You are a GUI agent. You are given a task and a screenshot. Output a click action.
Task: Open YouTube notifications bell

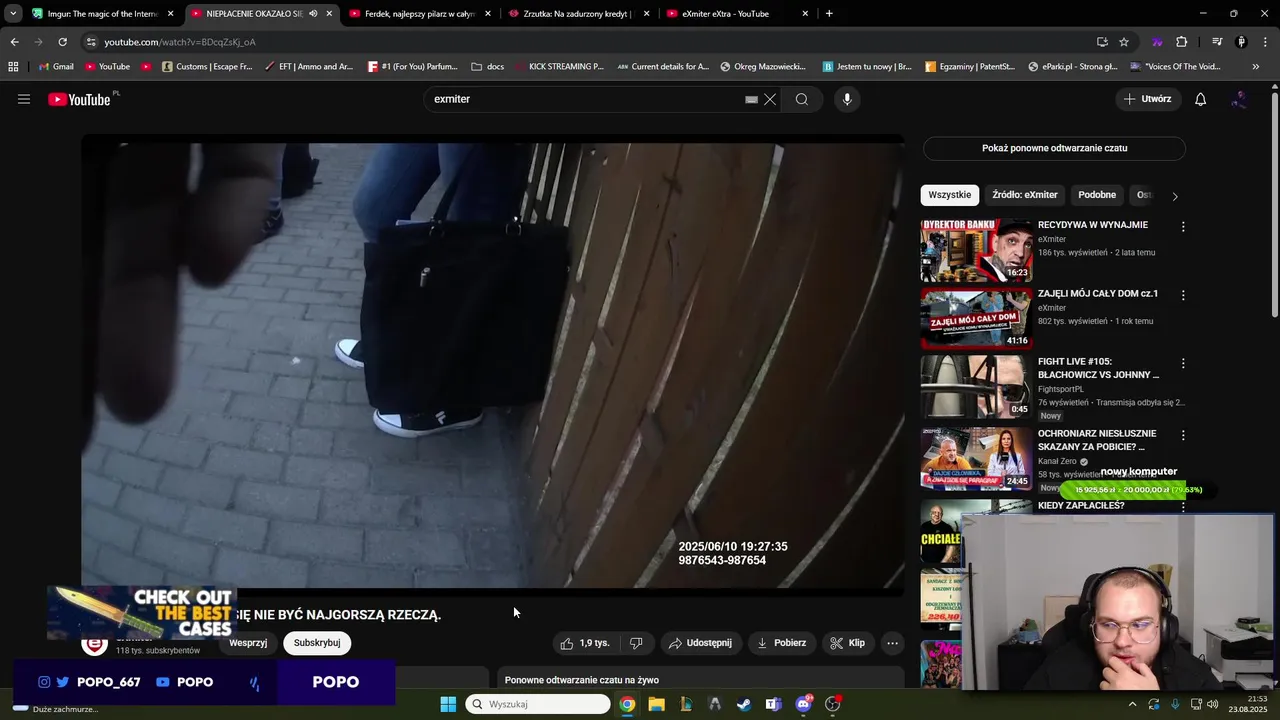(1201, 99)
